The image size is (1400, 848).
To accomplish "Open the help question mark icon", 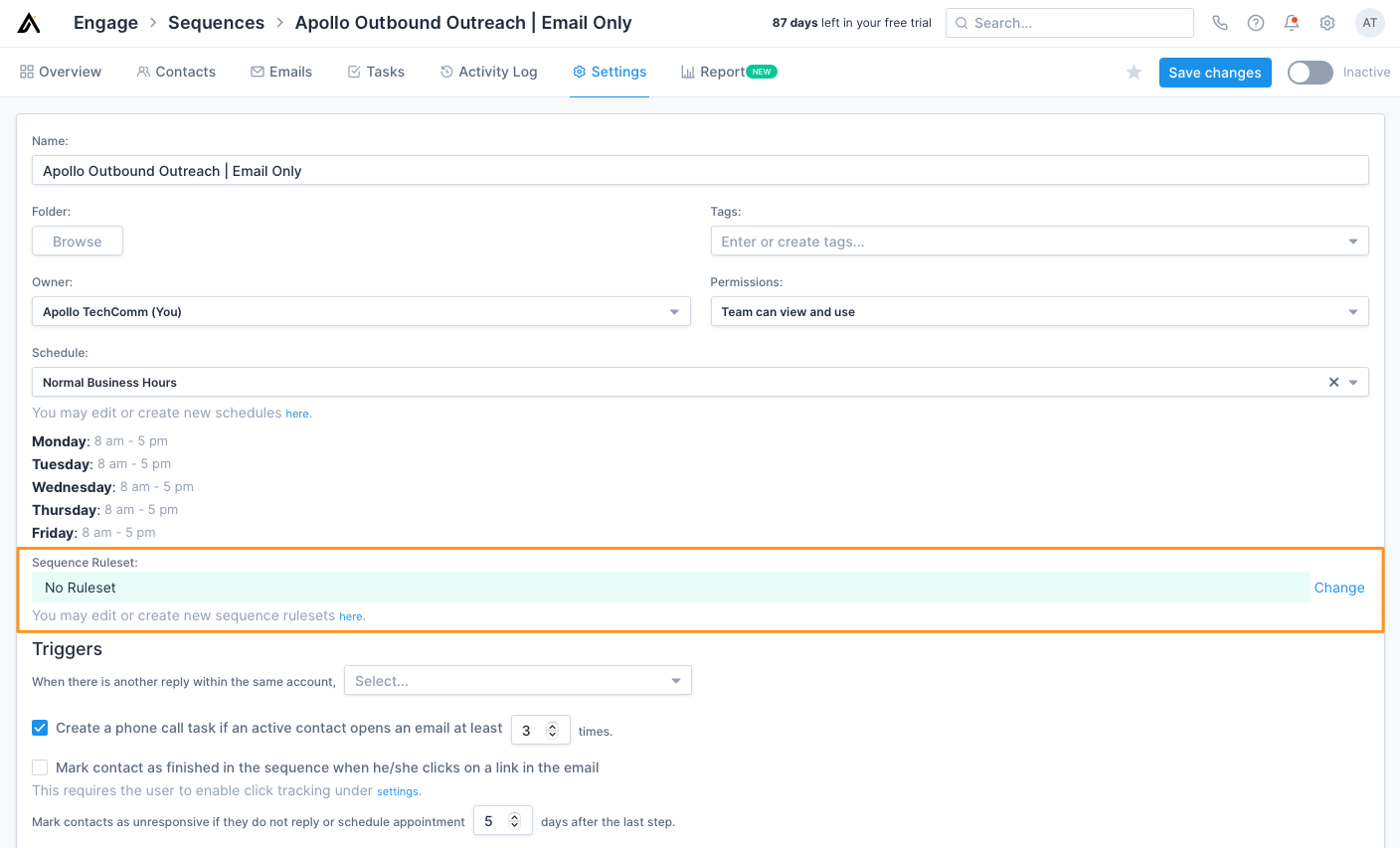I will point(1256,23).
